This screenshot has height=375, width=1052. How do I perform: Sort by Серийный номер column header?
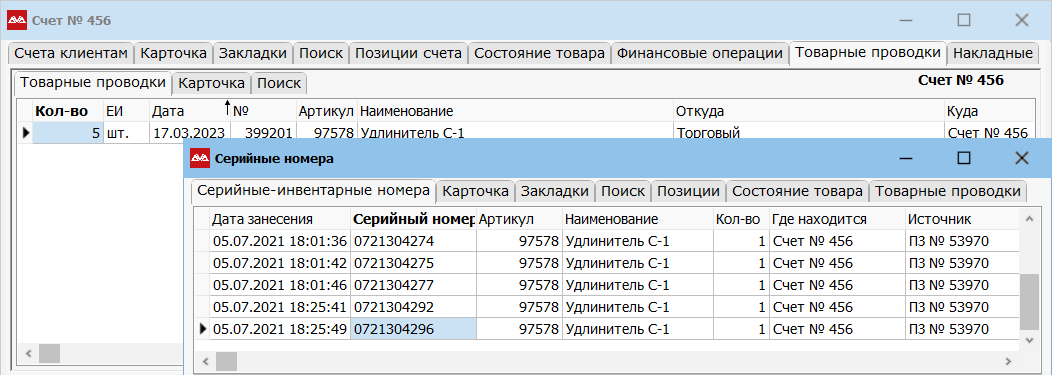[413, 219]
